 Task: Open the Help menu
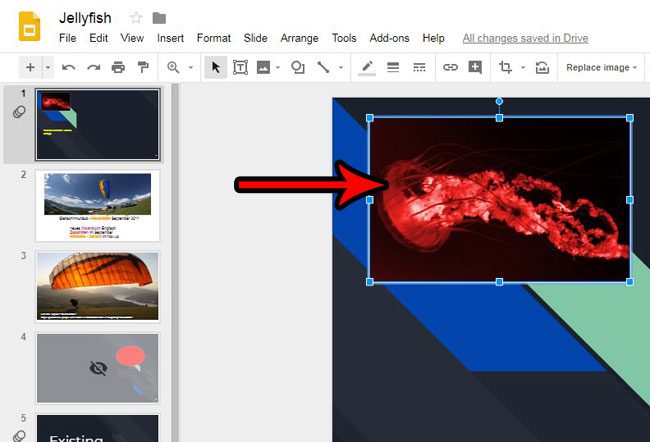[x=434, y=38]
